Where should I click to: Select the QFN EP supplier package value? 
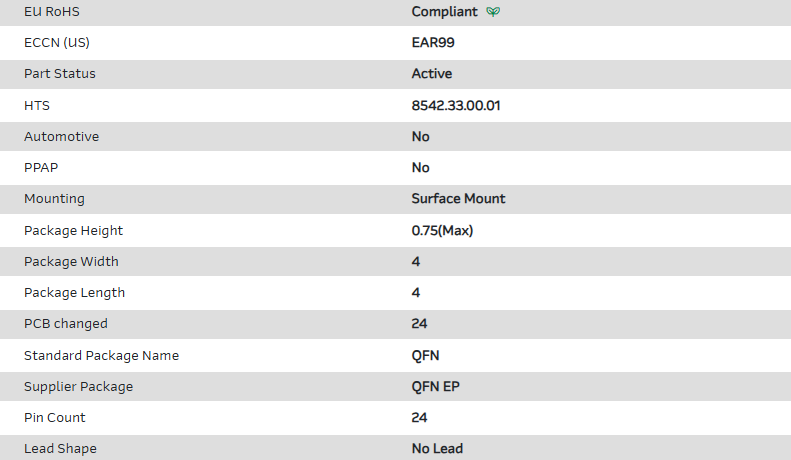pos(435,386)
